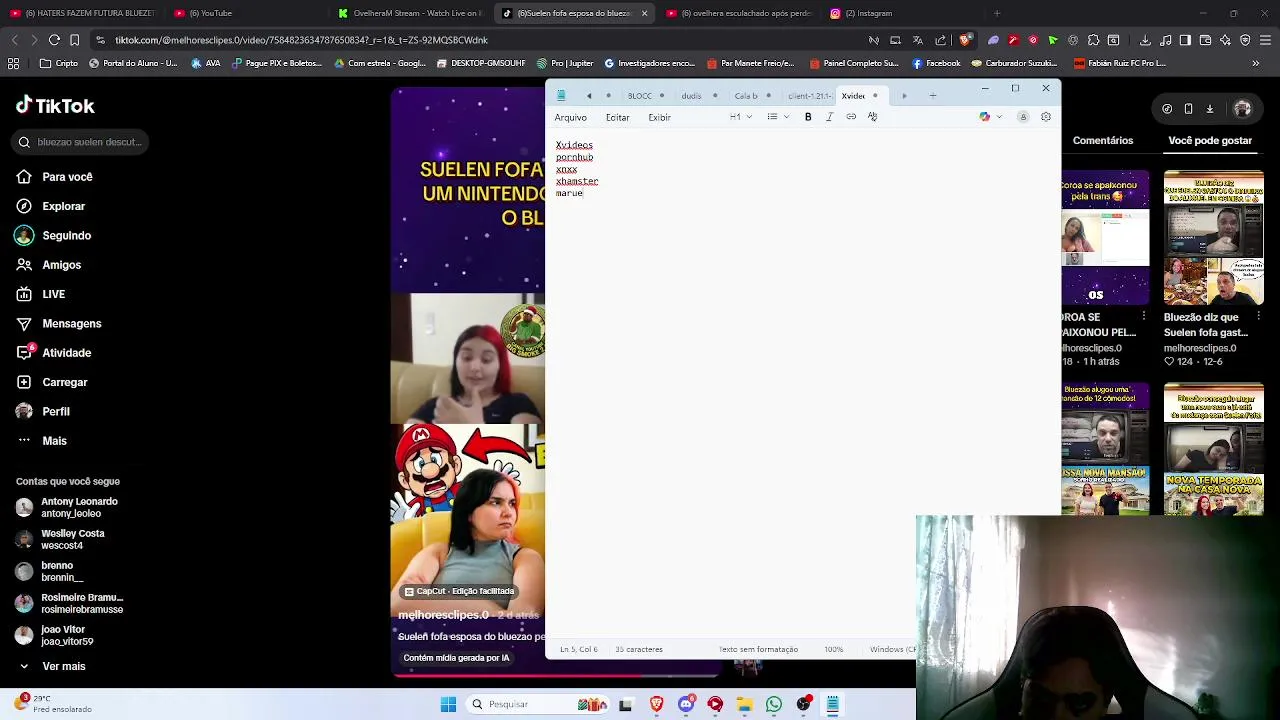This screenshot has height=720, width=1280.
Task: Open OBS Studio from the taskbar
Action: [803, 704]
